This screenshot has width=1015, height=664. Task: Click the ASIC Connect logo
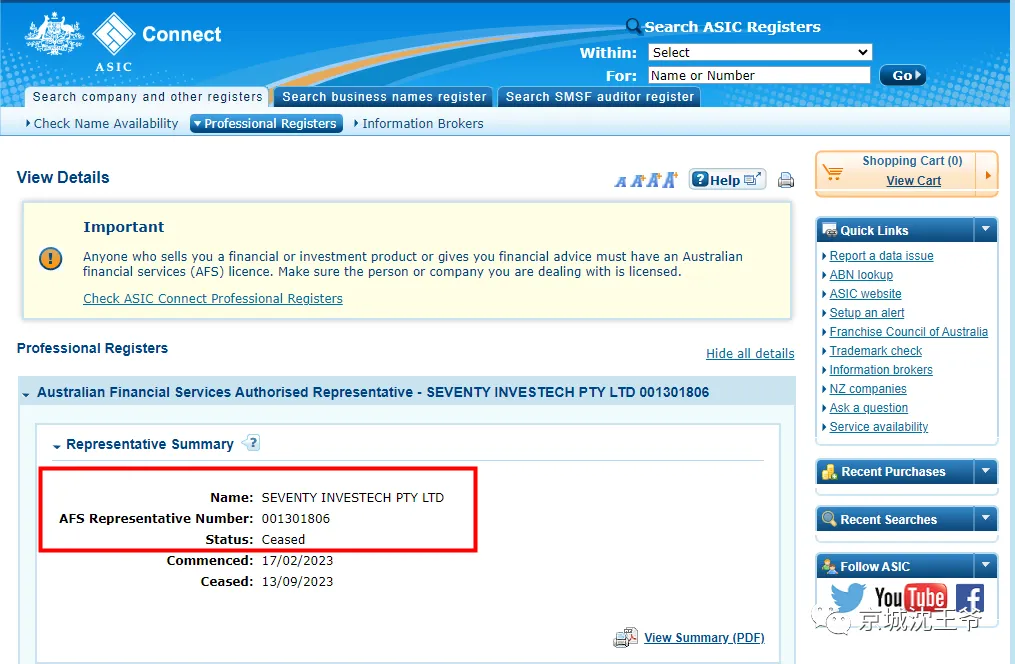(x=123, y=41)
